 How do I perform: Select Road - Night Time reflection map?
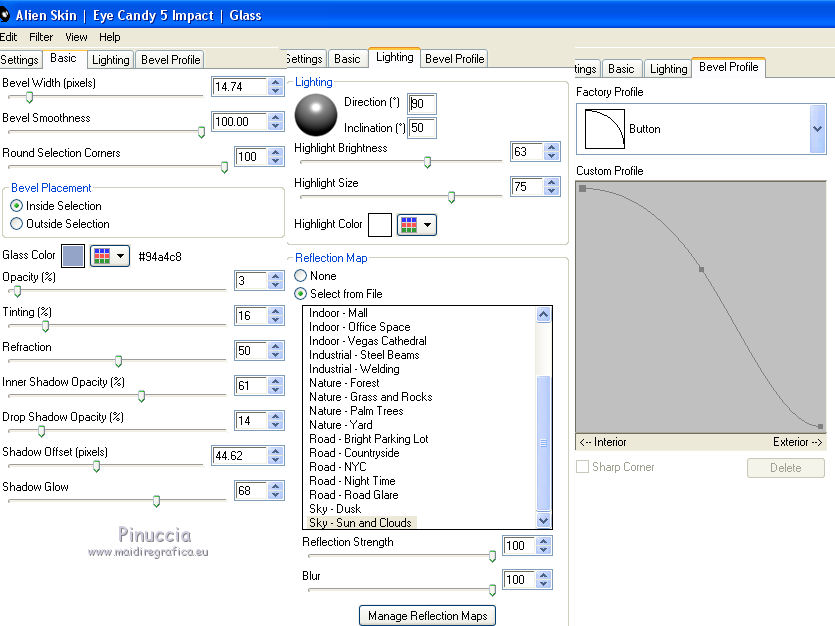(352, 481)
